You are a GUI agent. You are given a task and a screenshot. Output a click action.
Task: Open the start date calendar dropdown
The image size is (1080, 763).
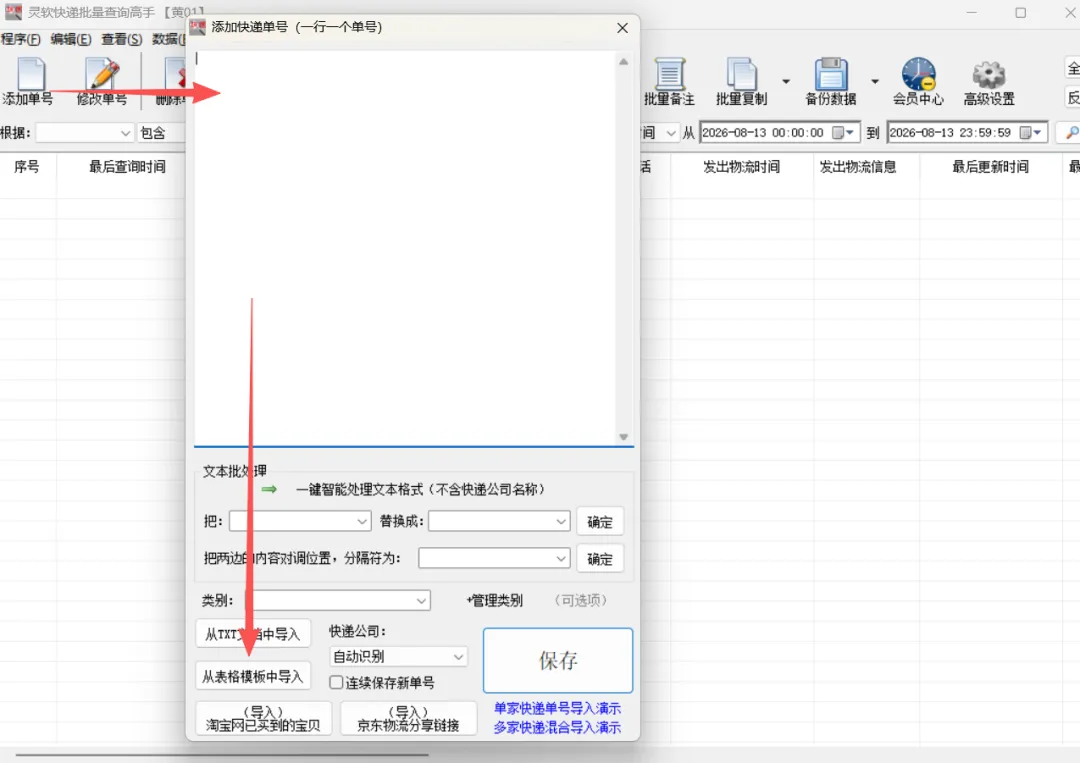(x=844, y=132)
